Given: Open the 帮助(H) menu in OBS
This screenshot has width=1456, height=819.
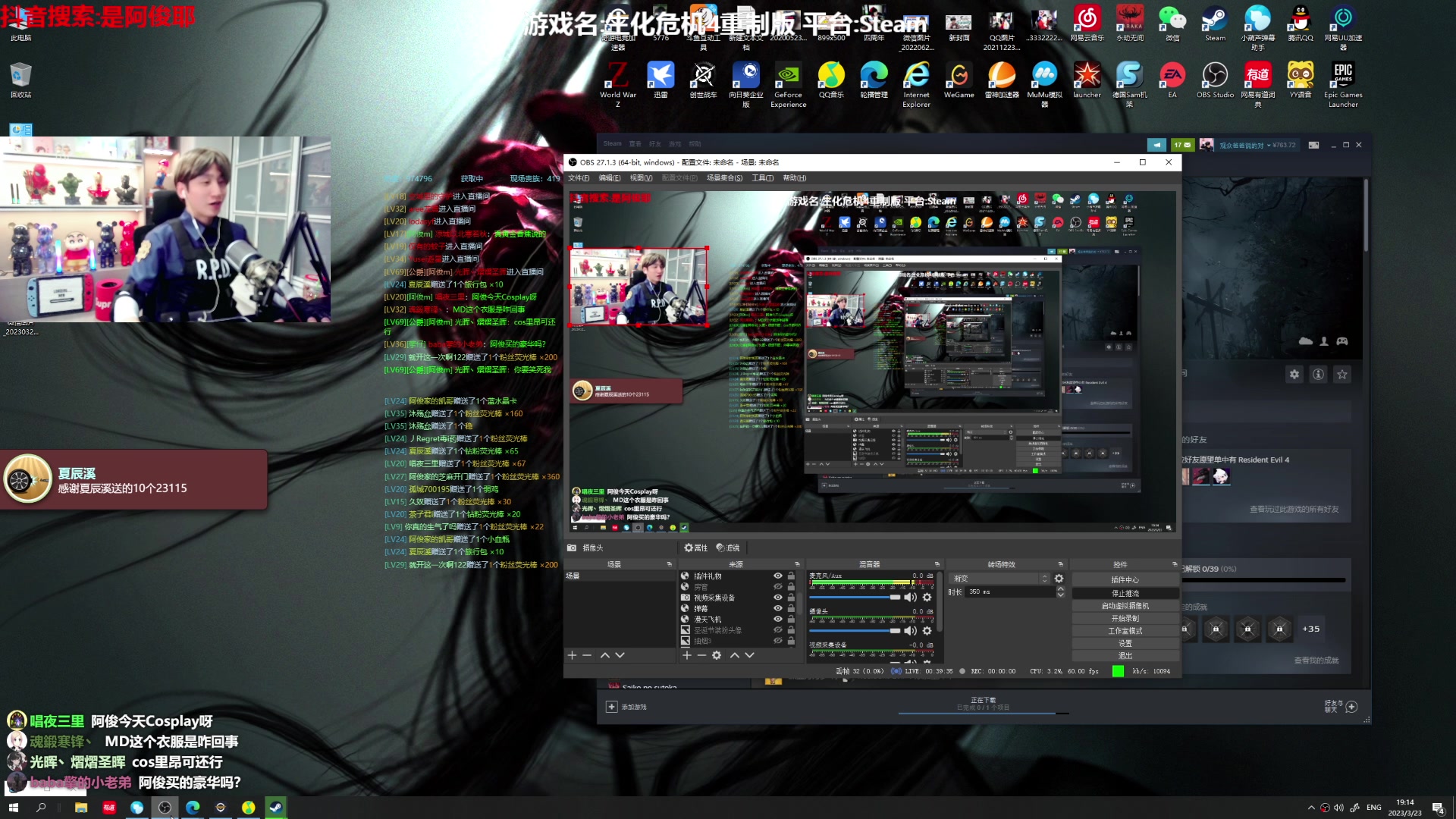Looking at the screenshot, I should [x=795, y=178].
